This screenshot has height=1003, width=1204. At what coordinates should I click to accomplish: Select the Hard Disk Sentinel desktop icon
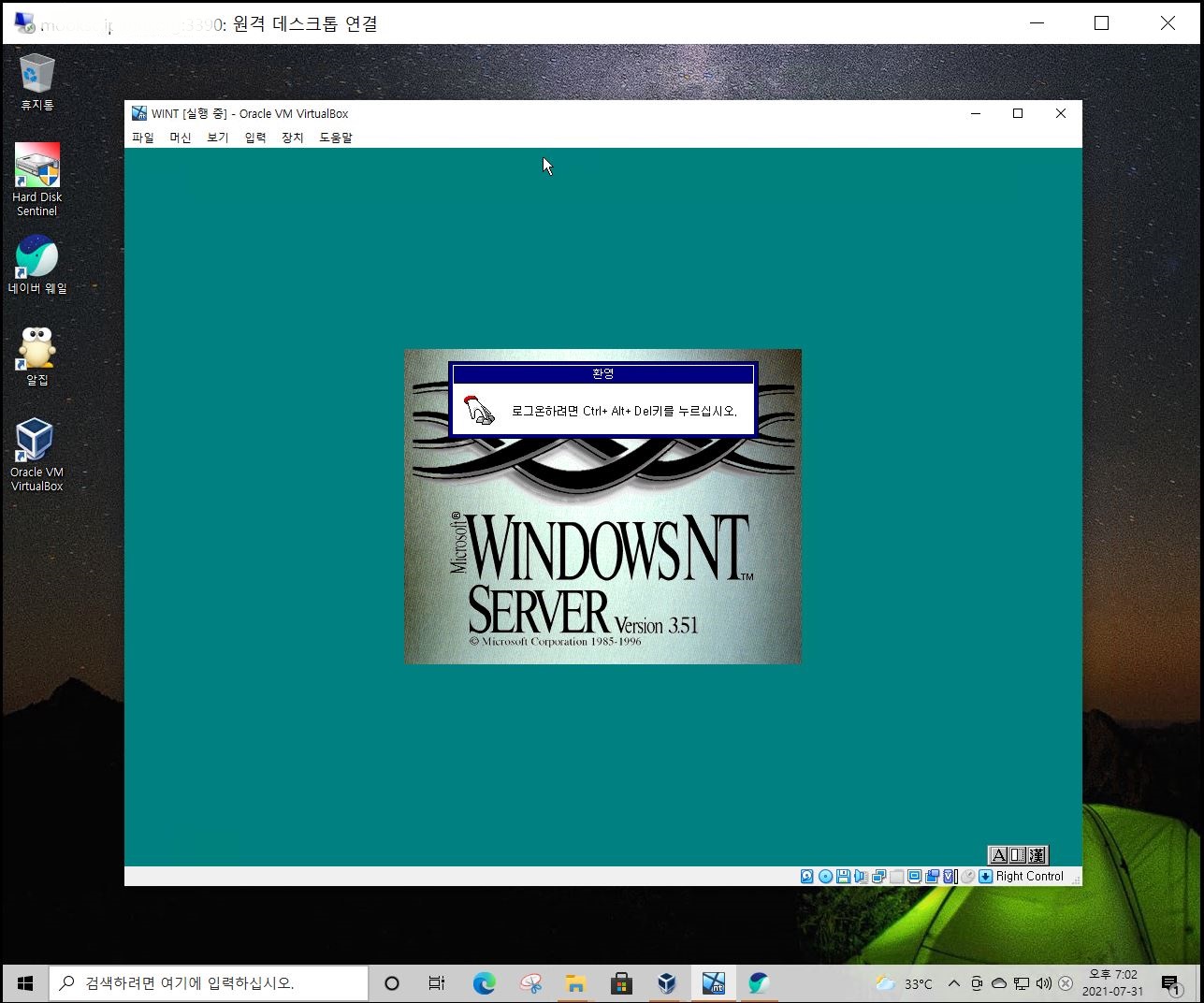click(37, 180)
